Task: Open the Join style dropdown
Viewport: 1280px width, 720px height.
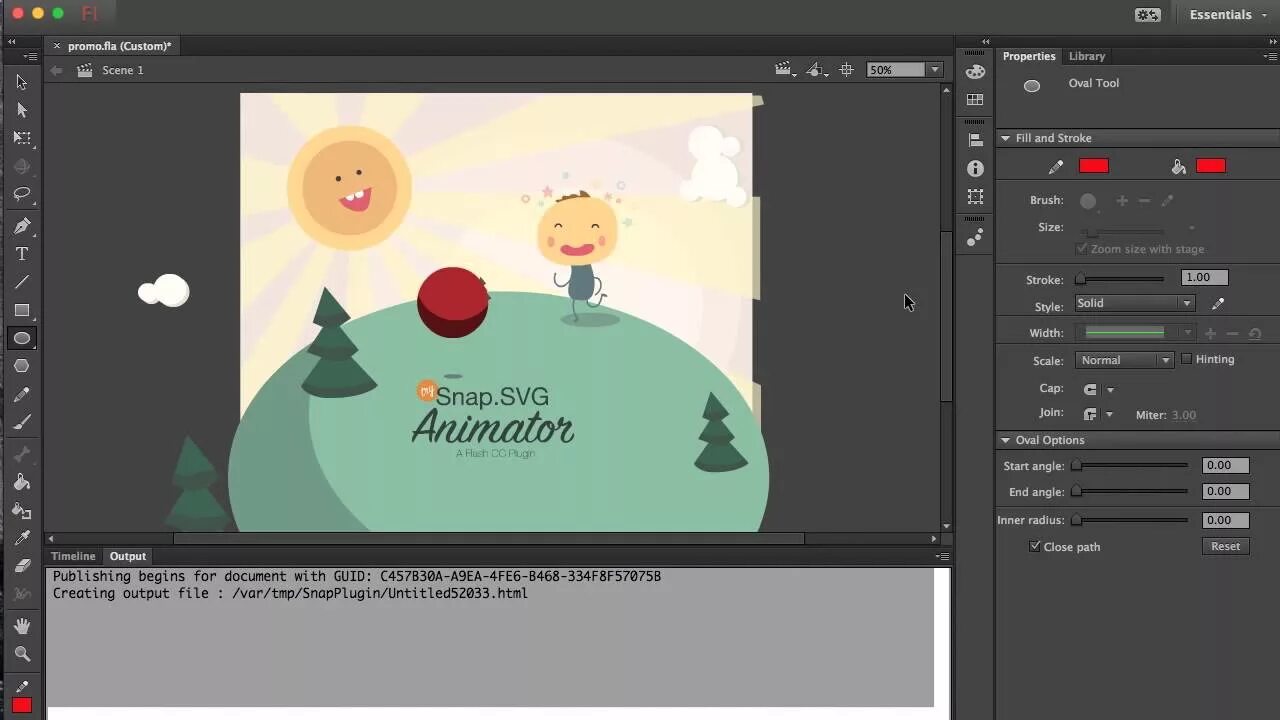Action: (1098, 414)
